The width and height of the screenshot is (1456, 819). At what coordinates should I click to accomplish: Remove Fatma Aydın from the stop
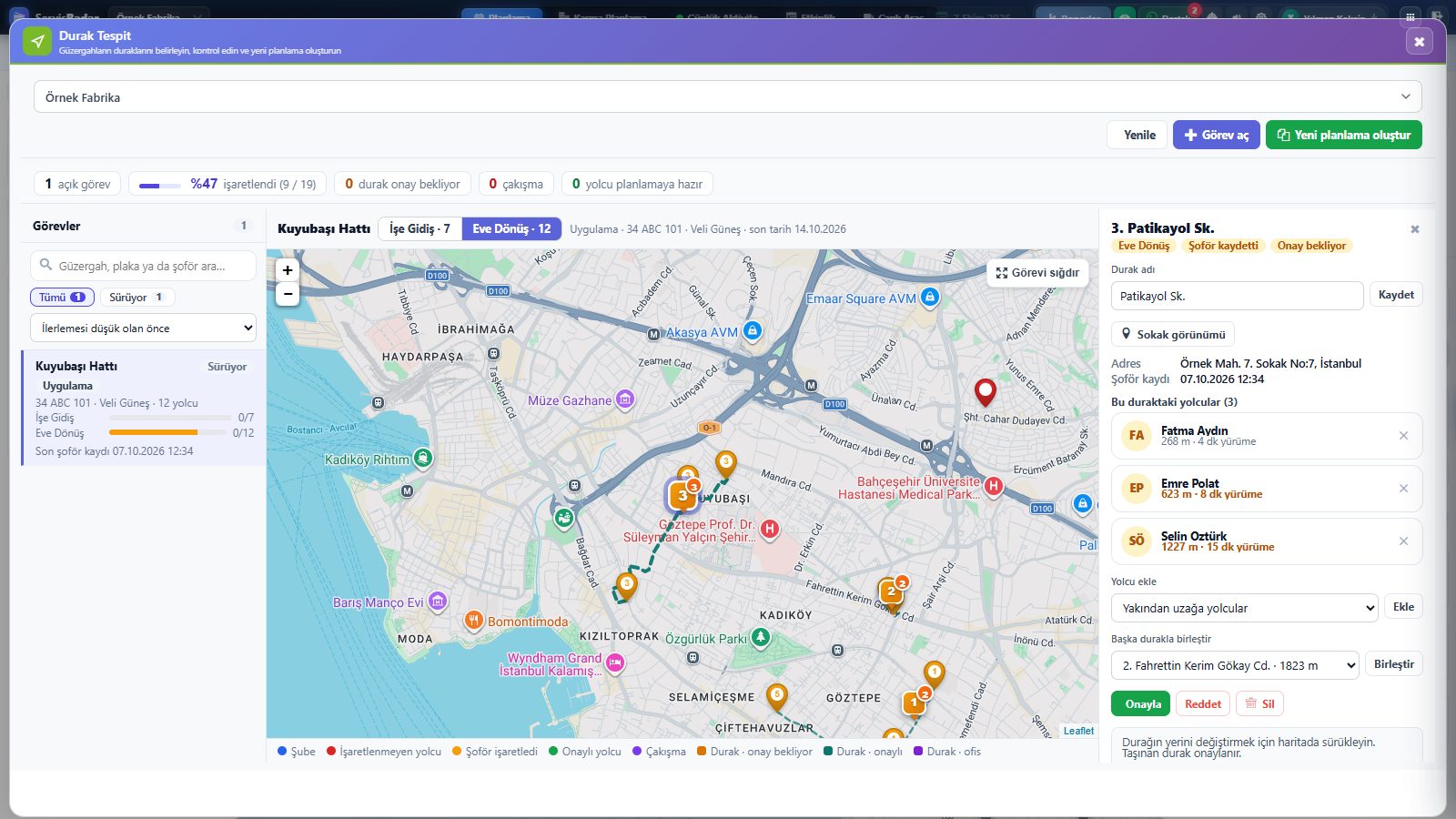(x=1403, y=435)
